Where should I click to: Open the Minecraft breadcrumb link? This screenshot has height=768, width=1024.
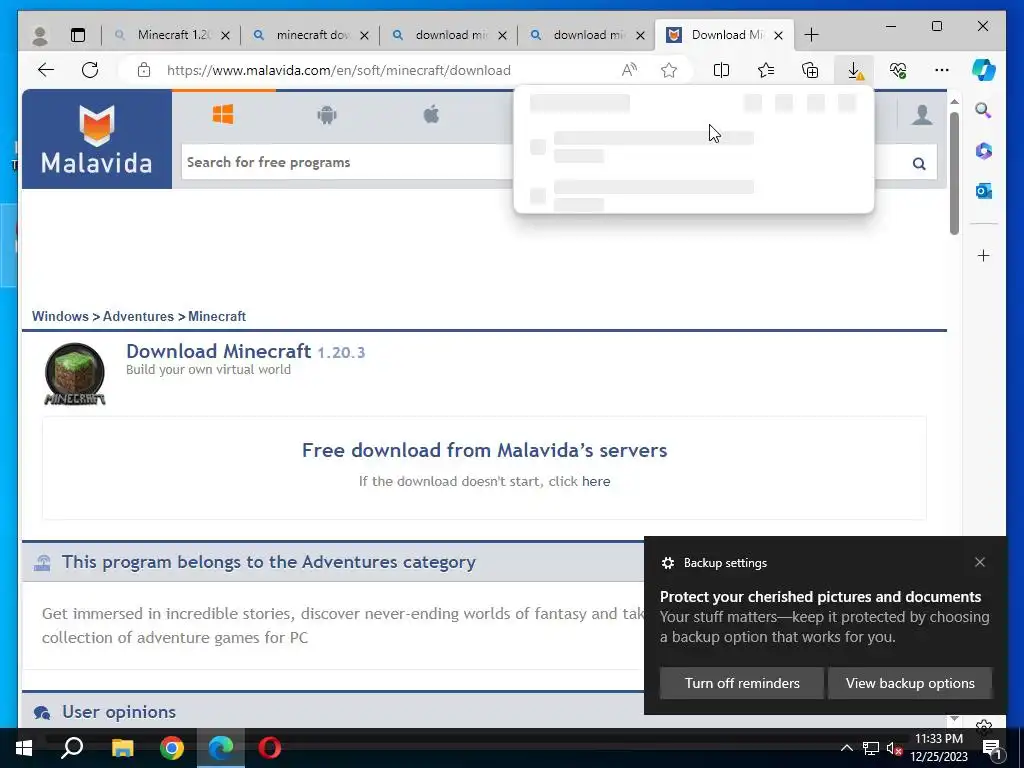tap(217, 316)
